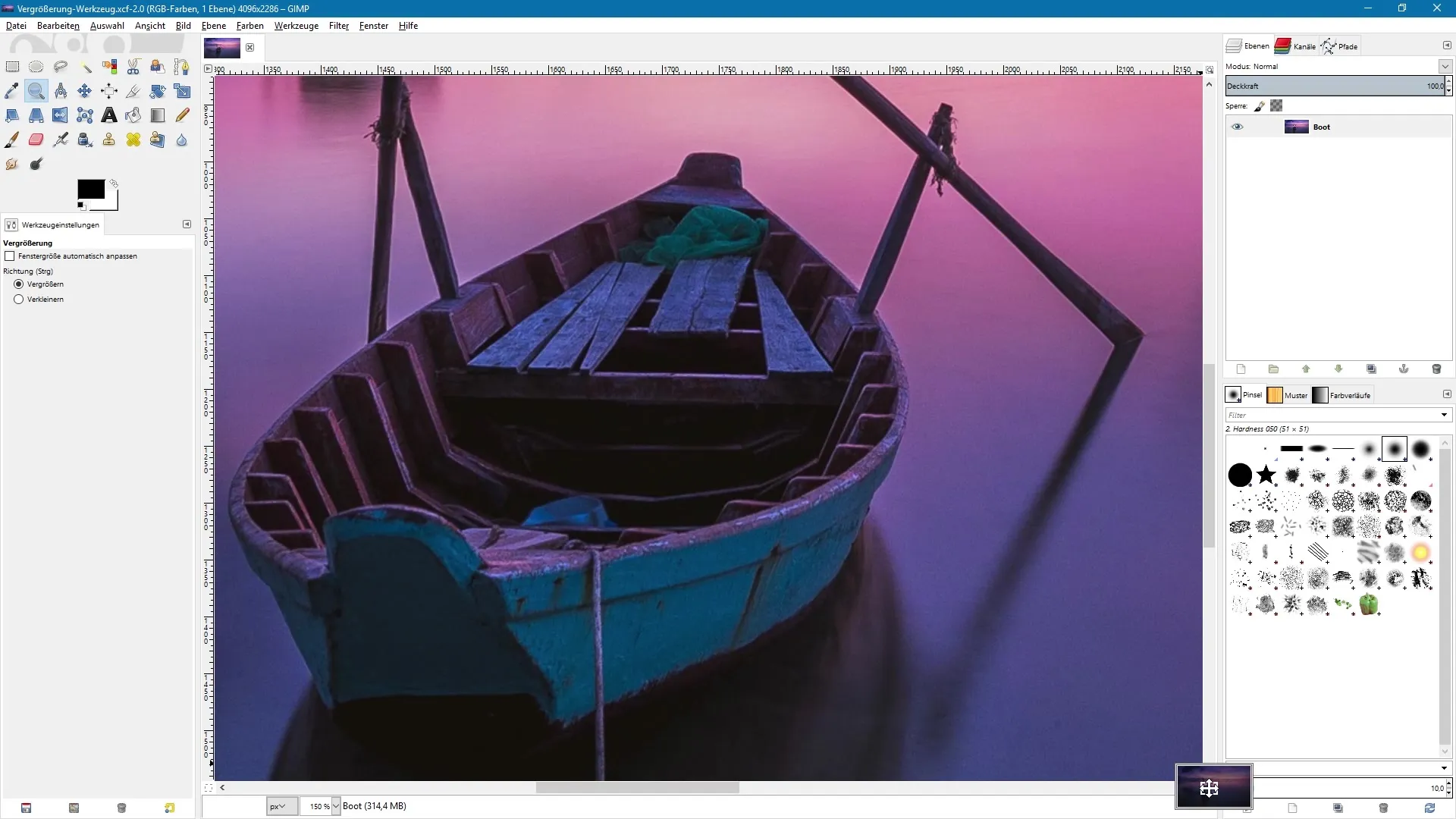Select the Scale tool
Image resolution: width=1456 pixels, height=819 pixels.
[x=182, y=91]
